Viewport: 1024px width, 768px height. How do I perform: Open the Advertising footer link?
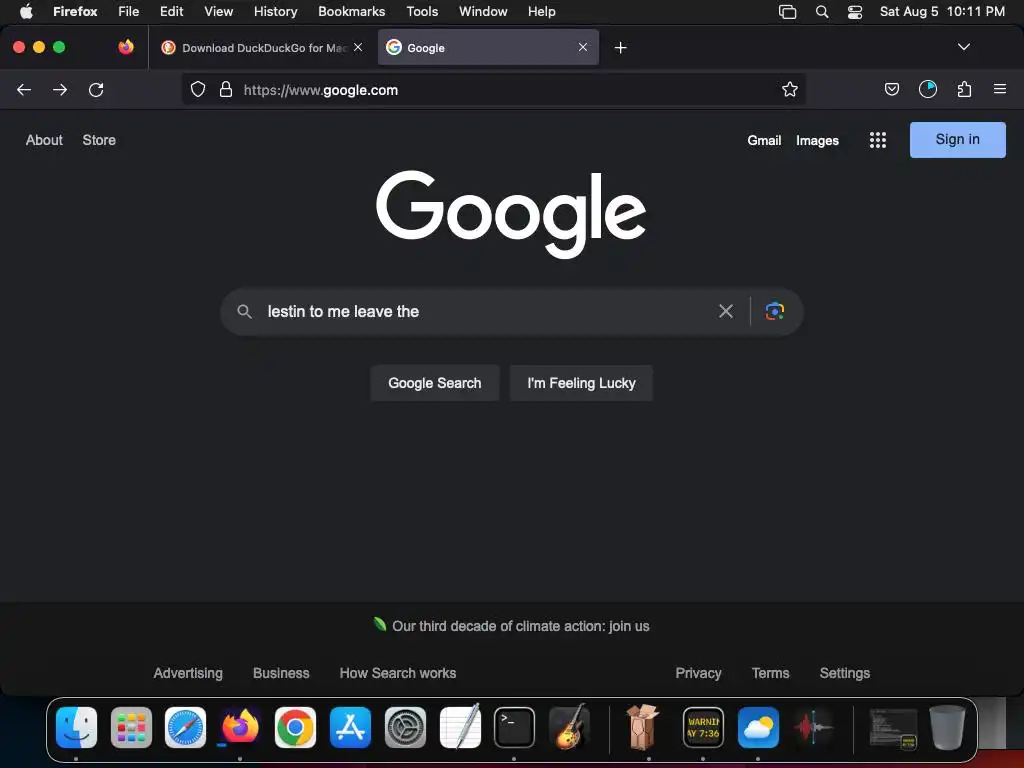pos(188,673)
